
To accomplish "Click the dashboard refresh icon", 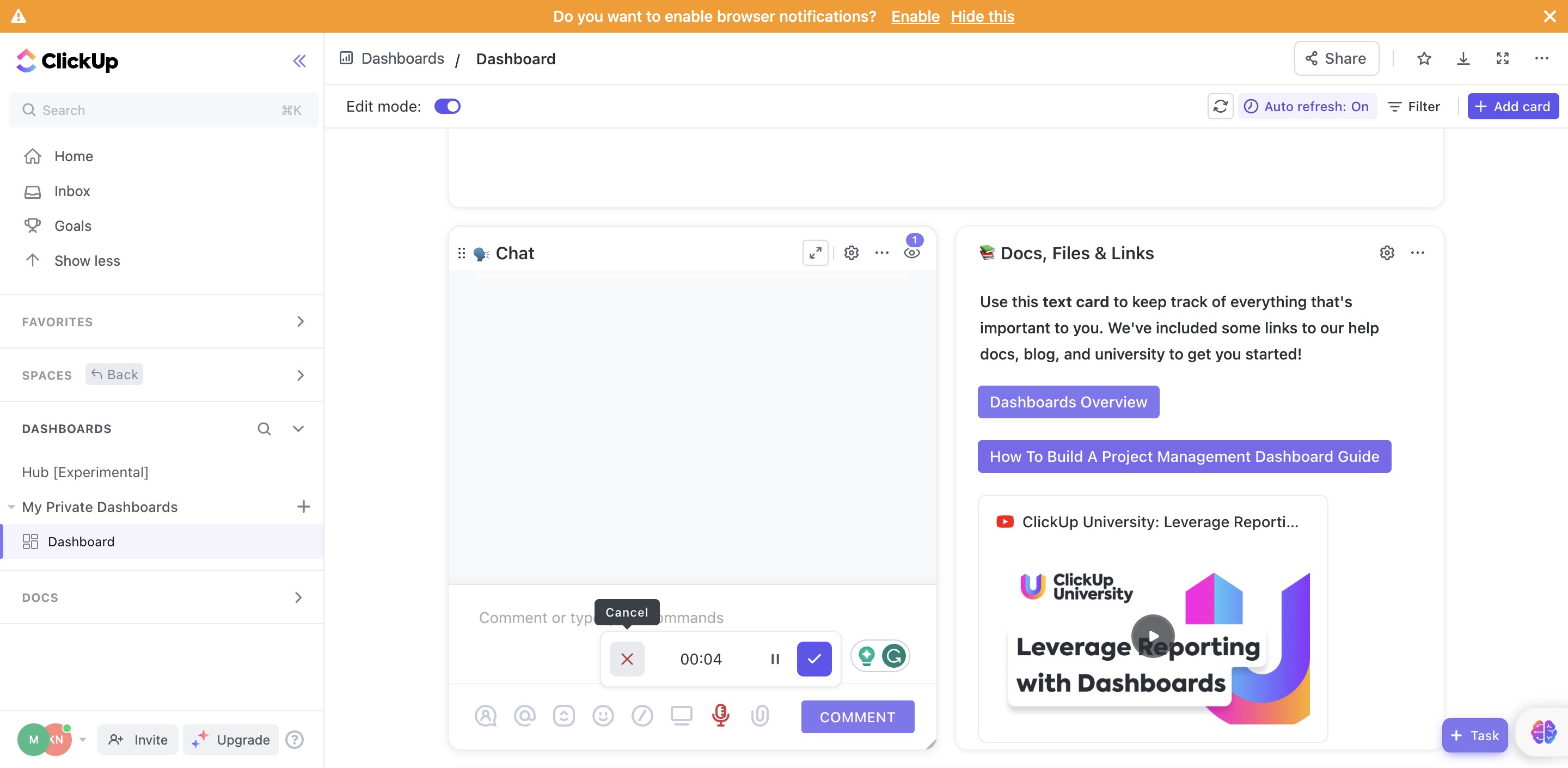I will [1220, 107].
